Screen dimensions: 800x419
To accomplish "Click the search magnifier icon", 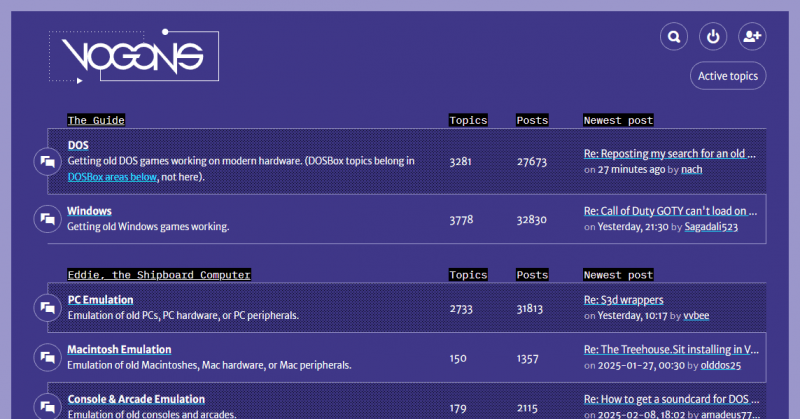I will (674, 37).
